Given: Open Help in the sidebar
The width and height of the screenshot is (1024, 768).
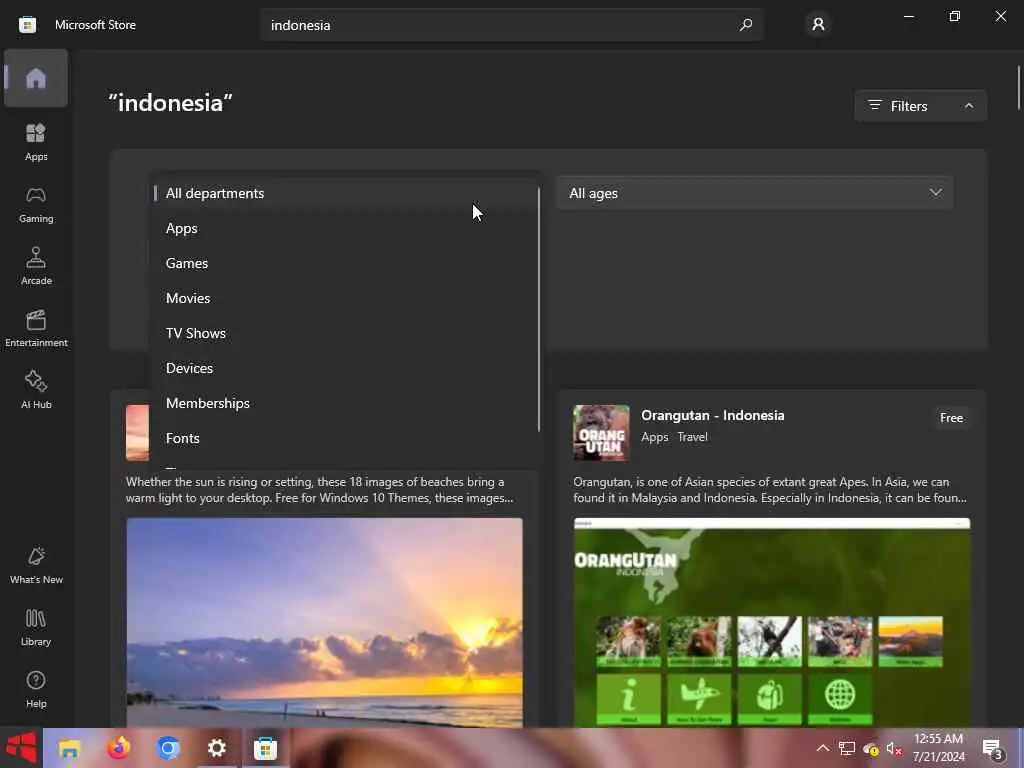Looking at the screenshot, I should pyautogui.click(x=36, y=689).
